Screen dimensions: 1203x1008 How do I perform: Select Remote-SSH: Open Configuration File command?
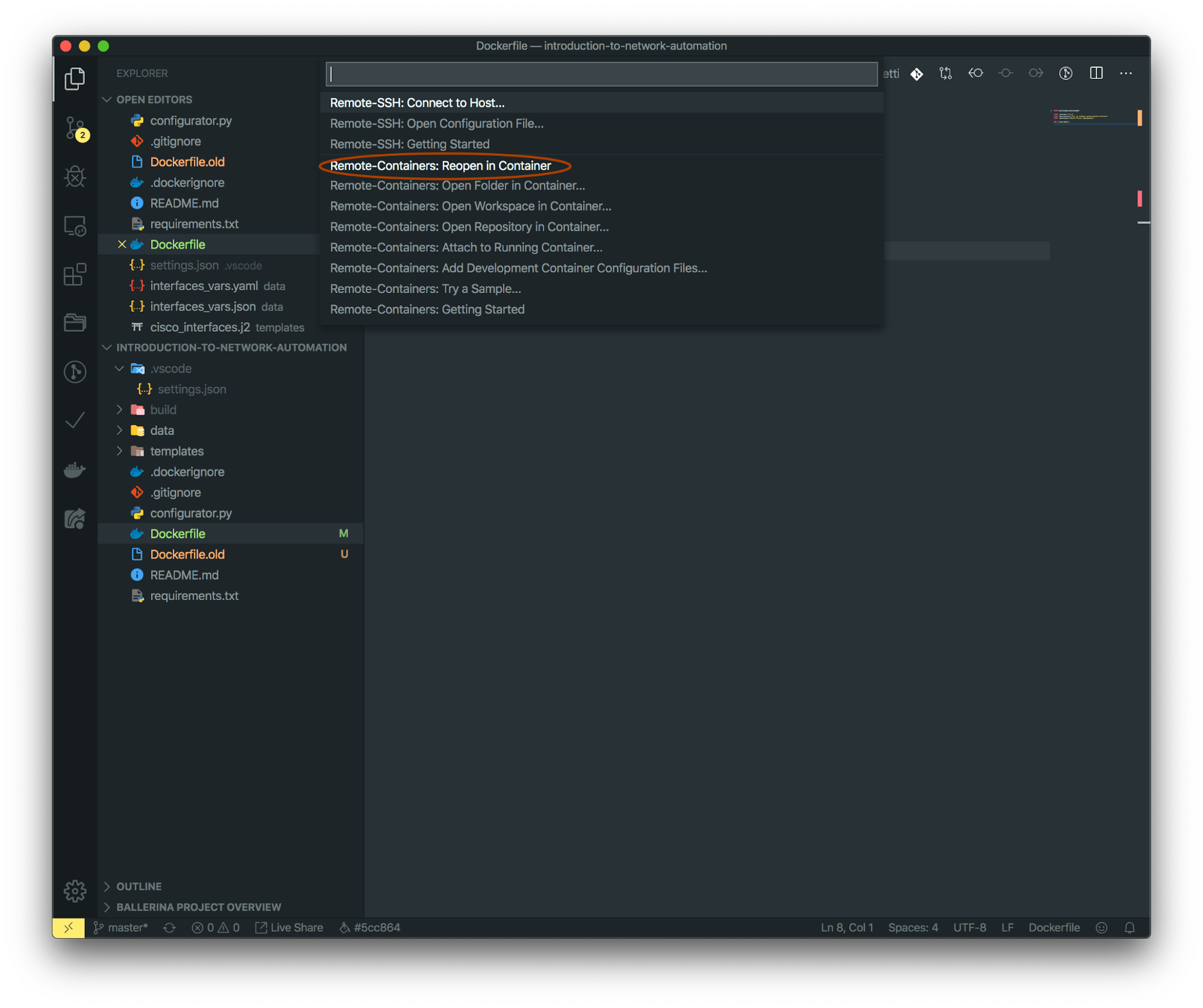602,123
